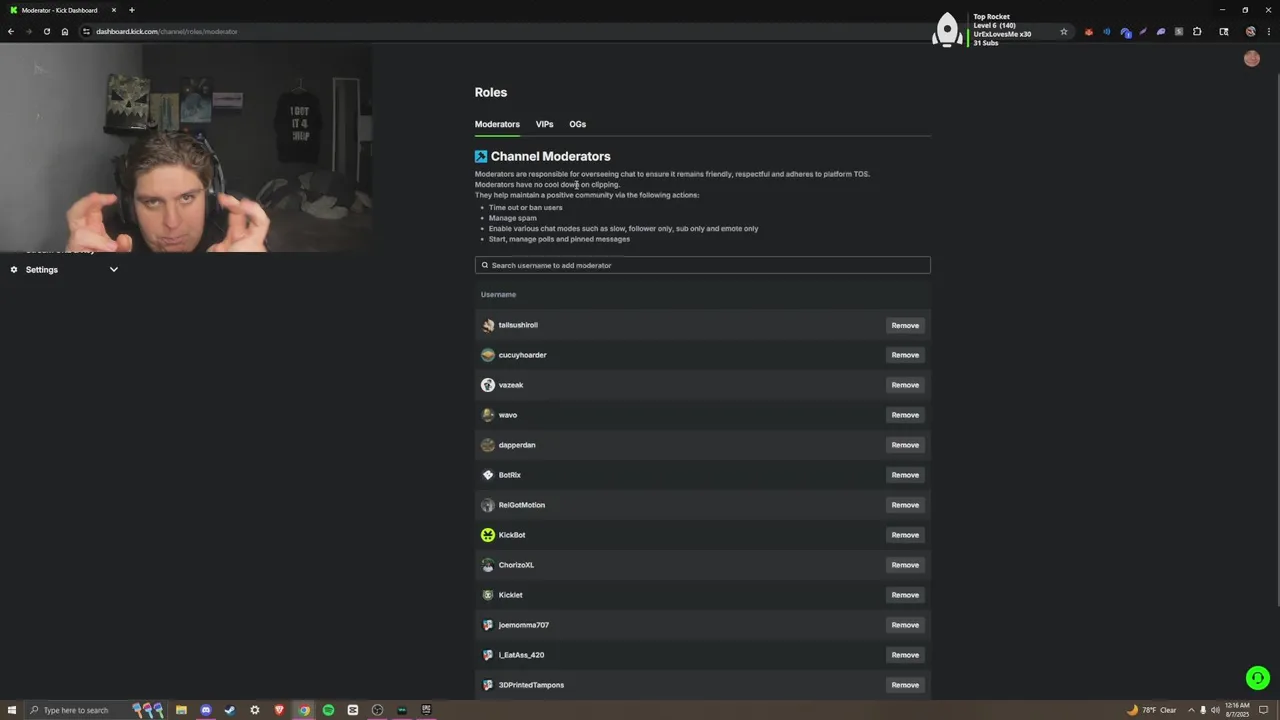Screen dimensions: 1280x720
Task: Remove moderator Kicklet
Action: 905,595
